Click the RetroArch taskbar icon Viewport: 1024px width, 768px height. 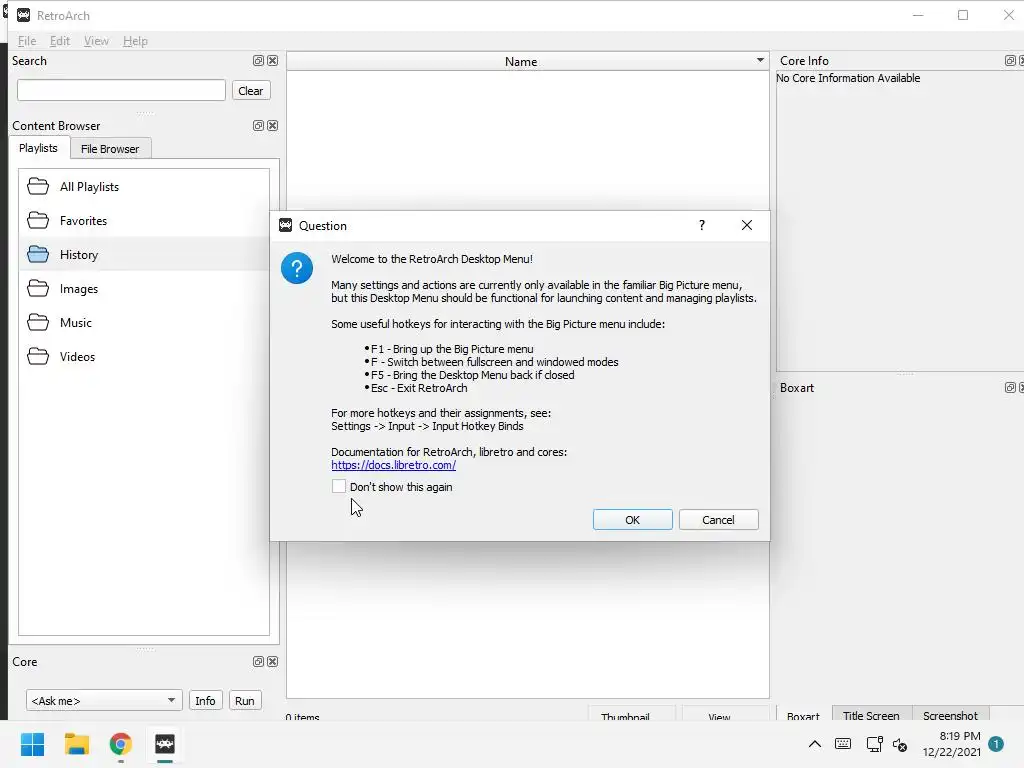[165, 744]
